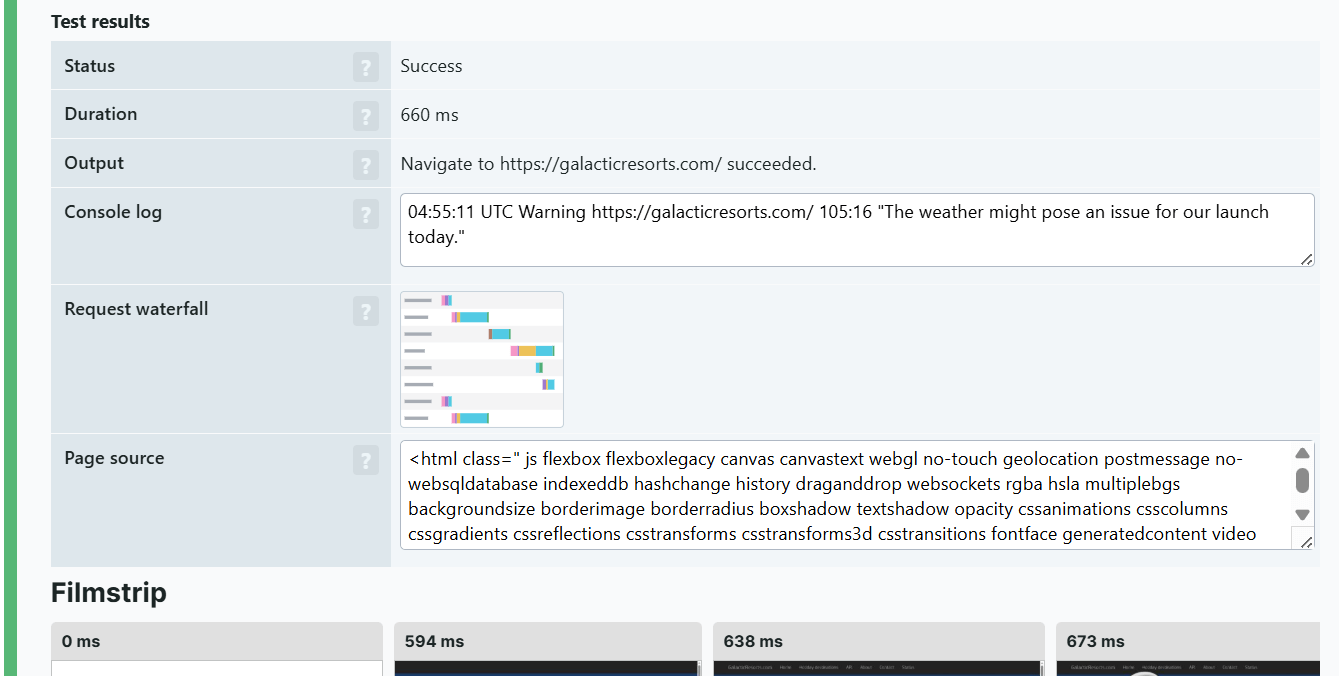
Task: Open the Status help icon
Action: (365, 68)
